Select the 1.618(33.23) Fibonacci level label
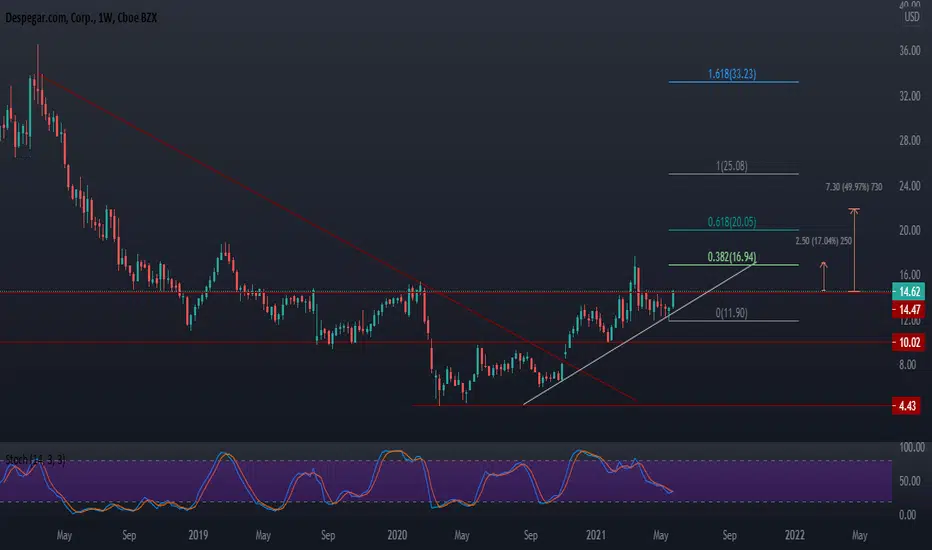Viewport: 932px width, 550px height. [732, 74]
